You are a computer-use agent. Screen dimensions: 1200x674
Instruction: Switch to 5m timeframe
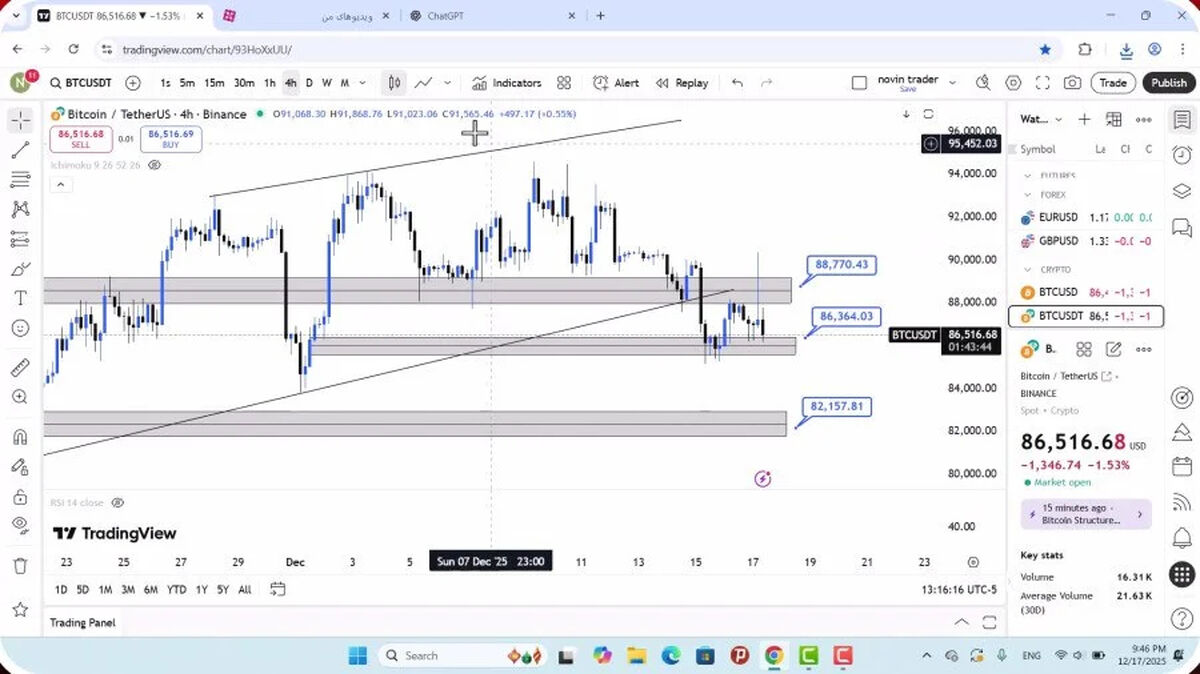point(187,83)
